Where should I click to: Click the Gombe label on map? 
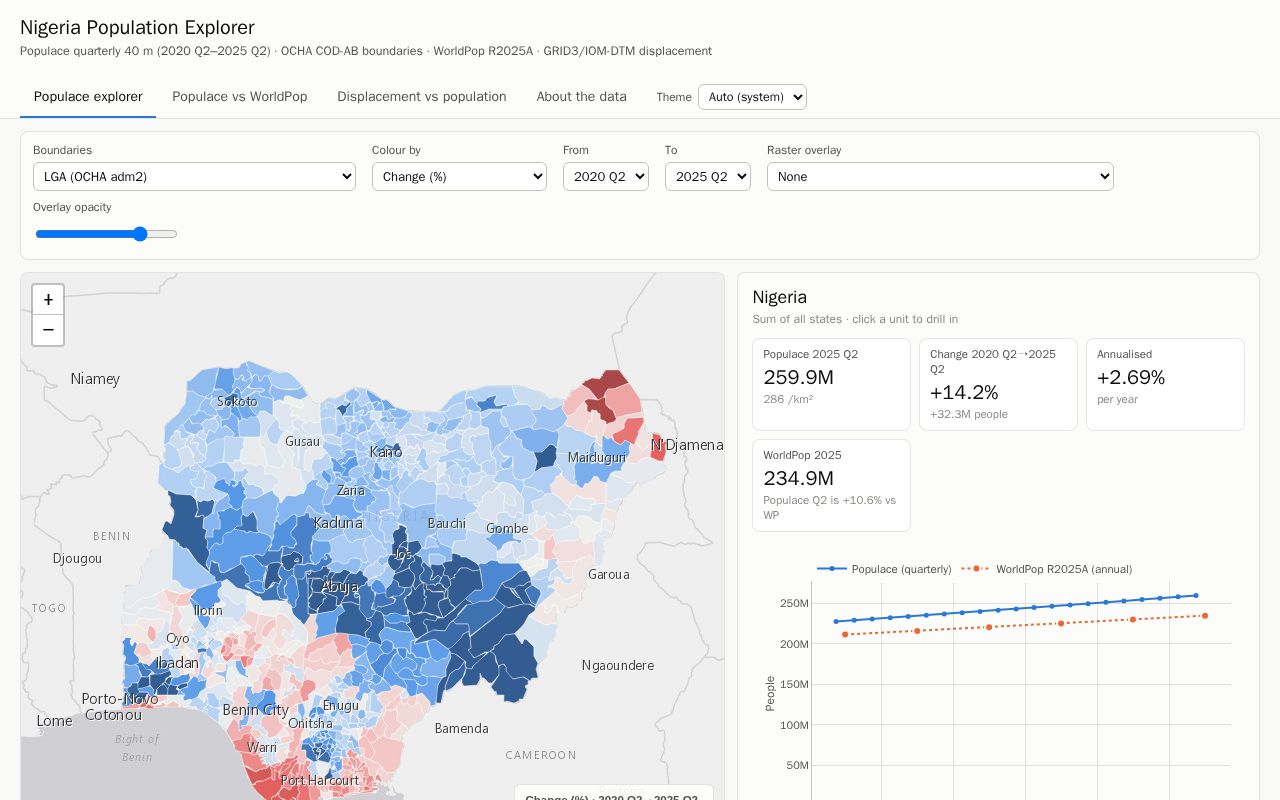point(507,529)
